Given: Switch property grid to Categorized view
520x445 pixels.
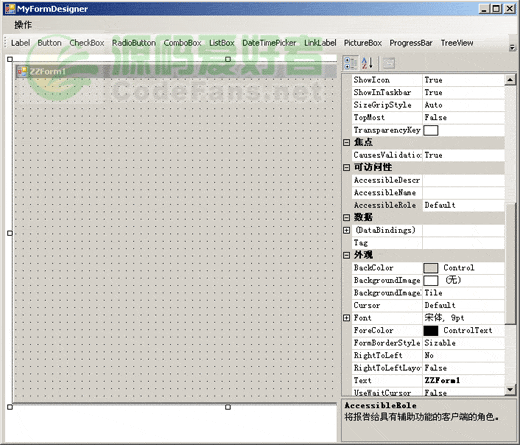Looking at the screenshot, I should tap(350, 63).
